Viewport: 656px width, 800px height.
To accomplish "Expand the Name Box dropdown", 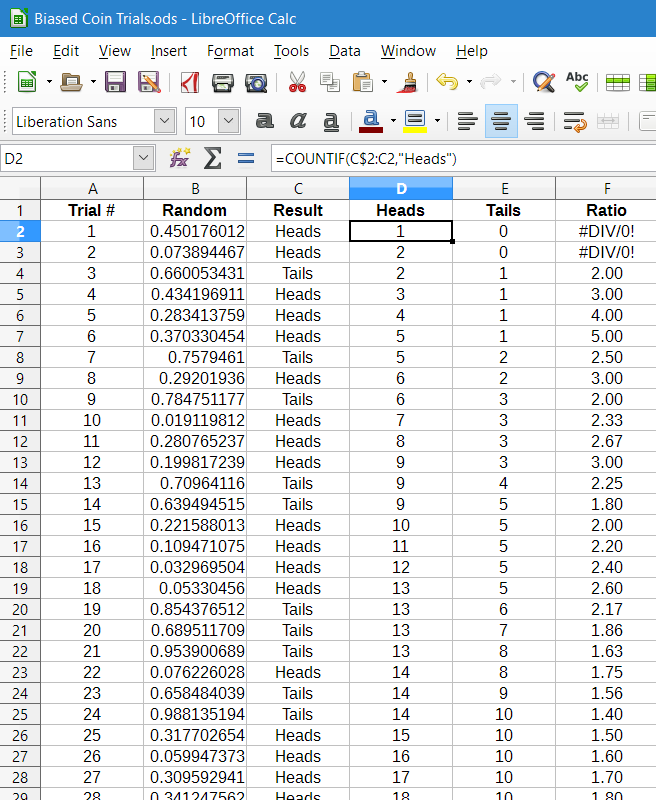I will point(143,158).
